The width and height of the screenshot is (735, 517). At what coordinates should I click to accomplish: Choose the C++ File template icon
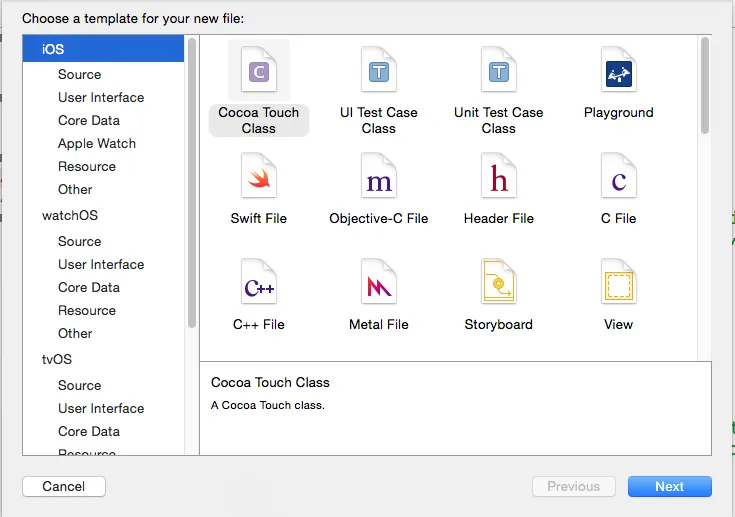coord(258,286)
